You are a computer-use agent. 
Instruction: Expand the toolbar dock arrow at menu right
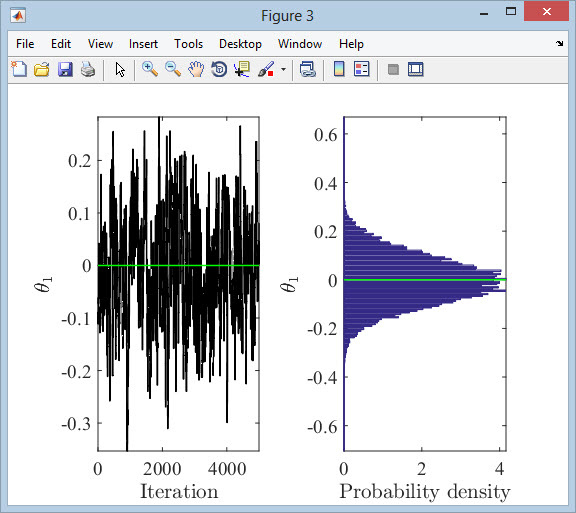(x=559, y=44)
